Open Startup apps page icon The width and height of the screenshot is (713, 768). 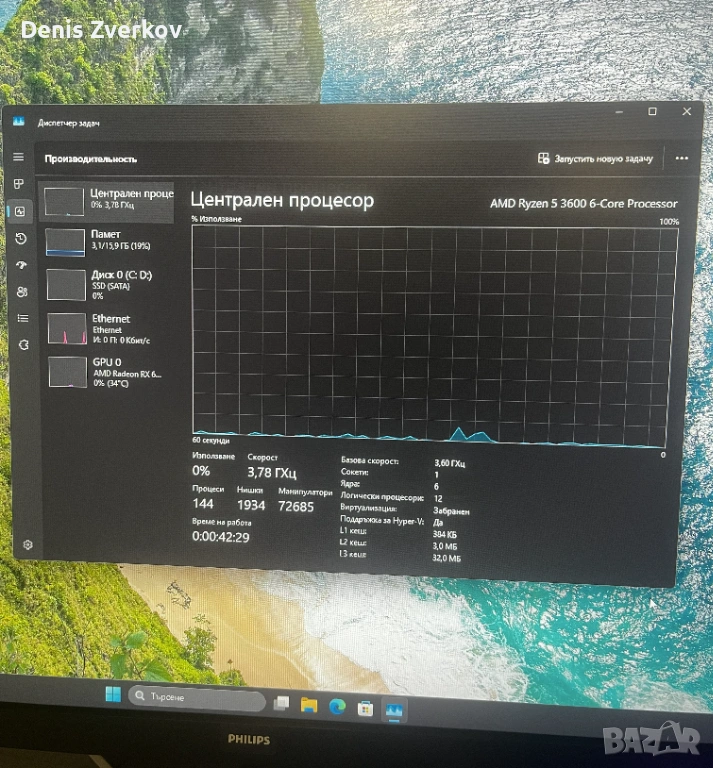tap(21, 265)
